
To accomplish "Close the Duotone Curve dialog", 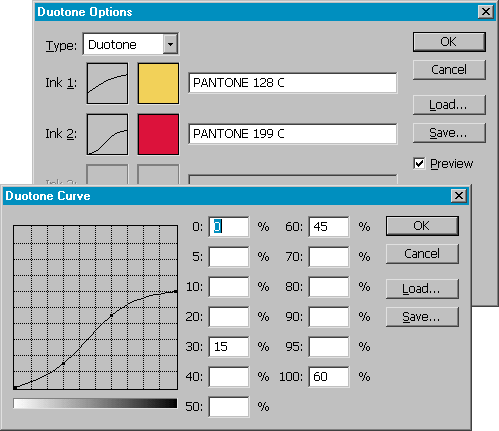I will coord(459,196).
